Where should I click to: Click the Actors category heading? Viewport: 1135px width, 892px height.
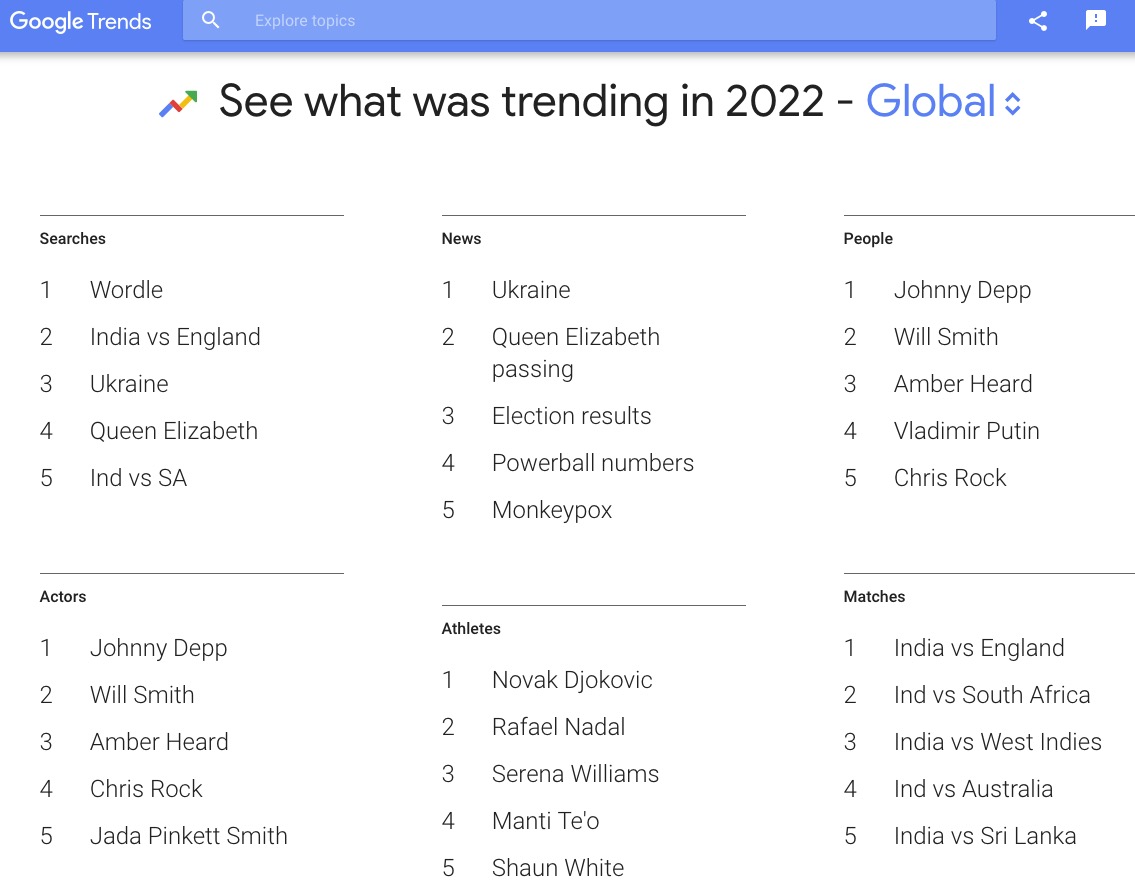coord(63,597)
